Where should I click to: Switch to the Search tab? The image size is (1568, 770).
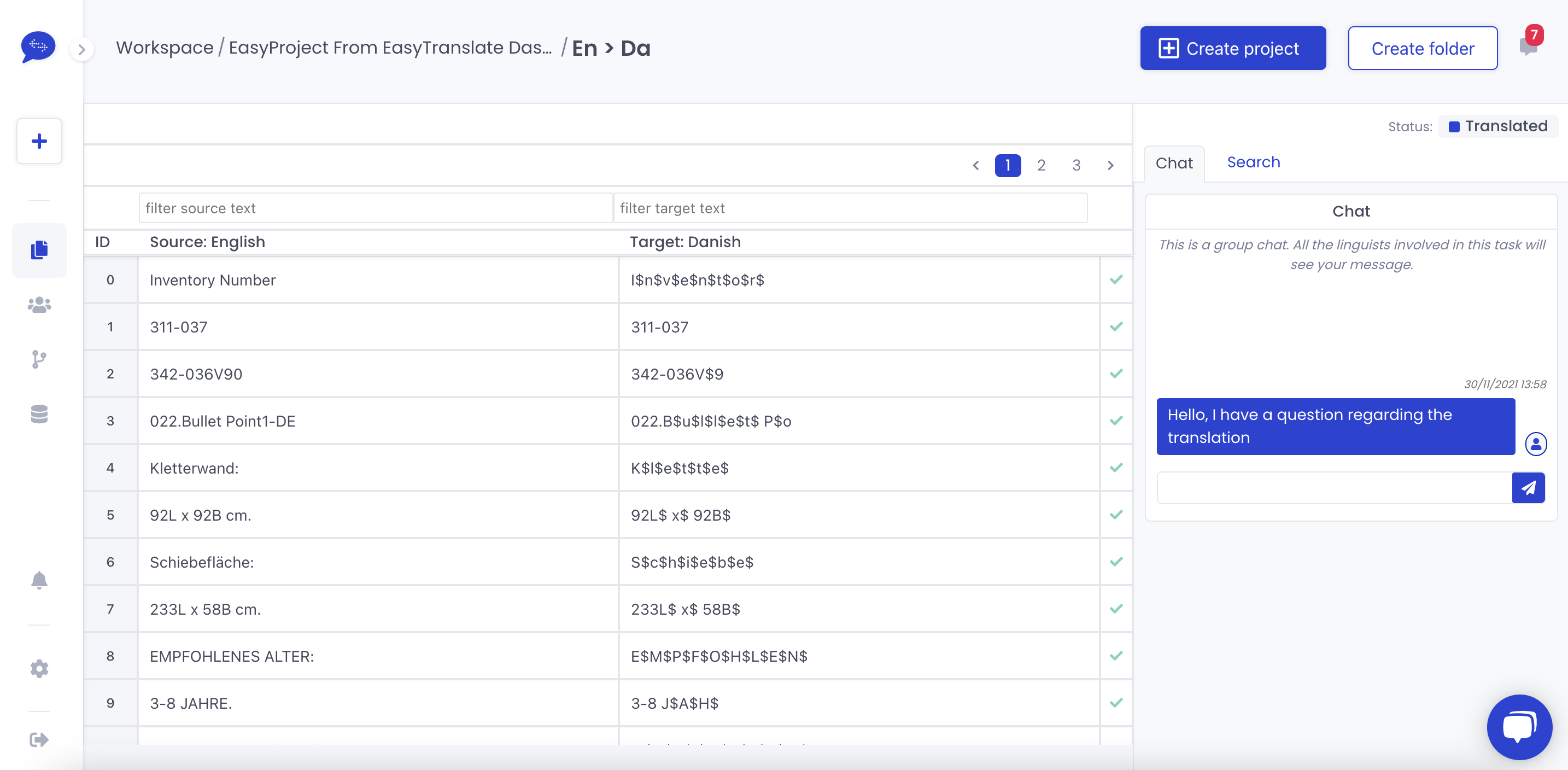(x=1253, y=162)
